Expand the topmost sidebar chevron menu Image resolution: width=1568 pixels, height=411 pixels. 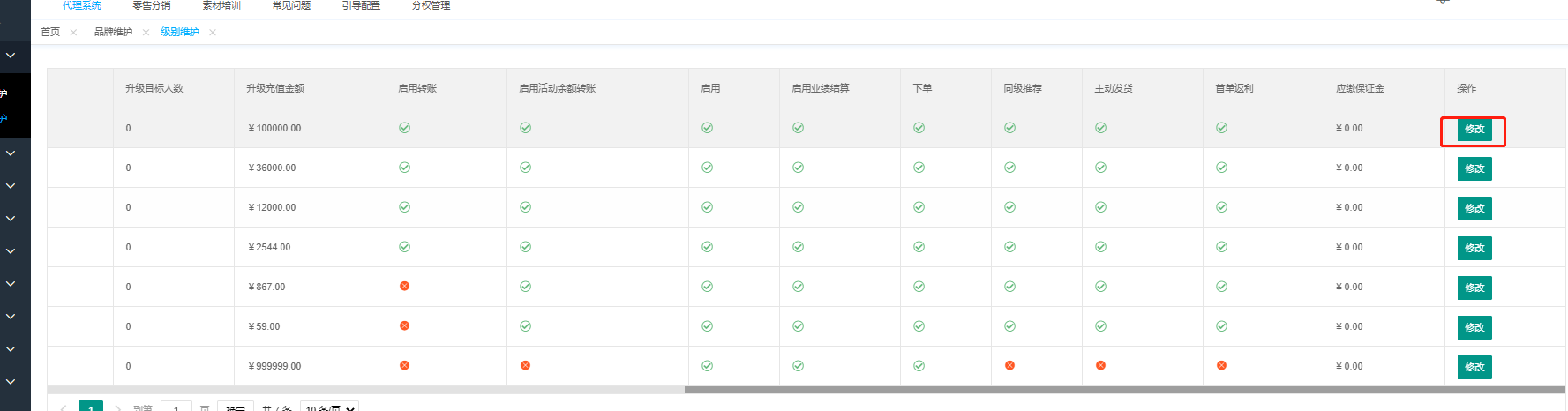(11, 56)
